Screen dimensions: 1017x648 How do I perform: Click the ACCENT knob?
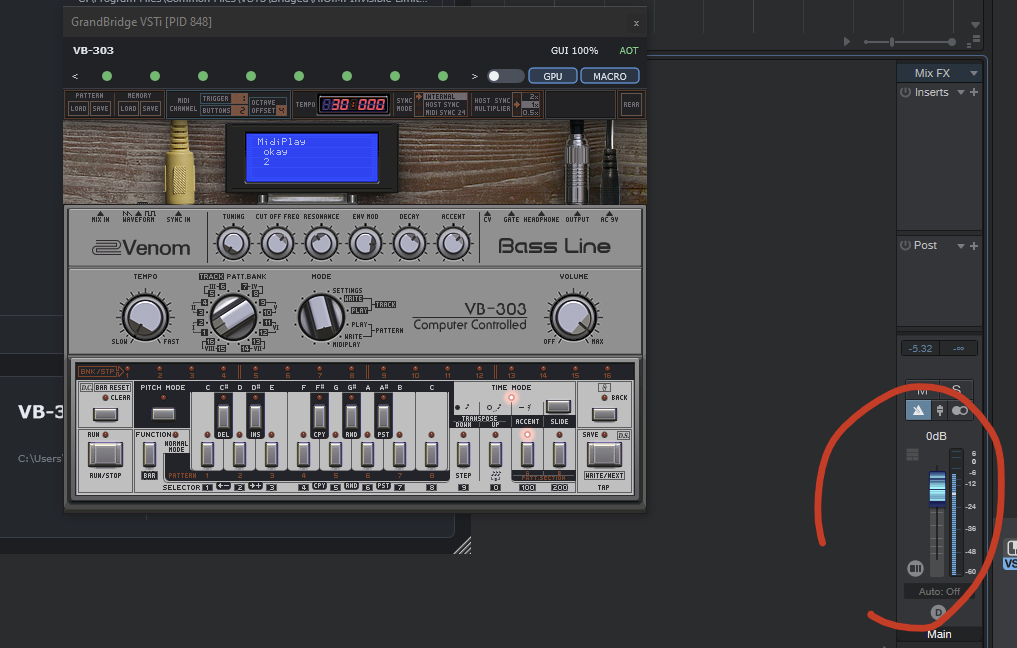[453, 245]
